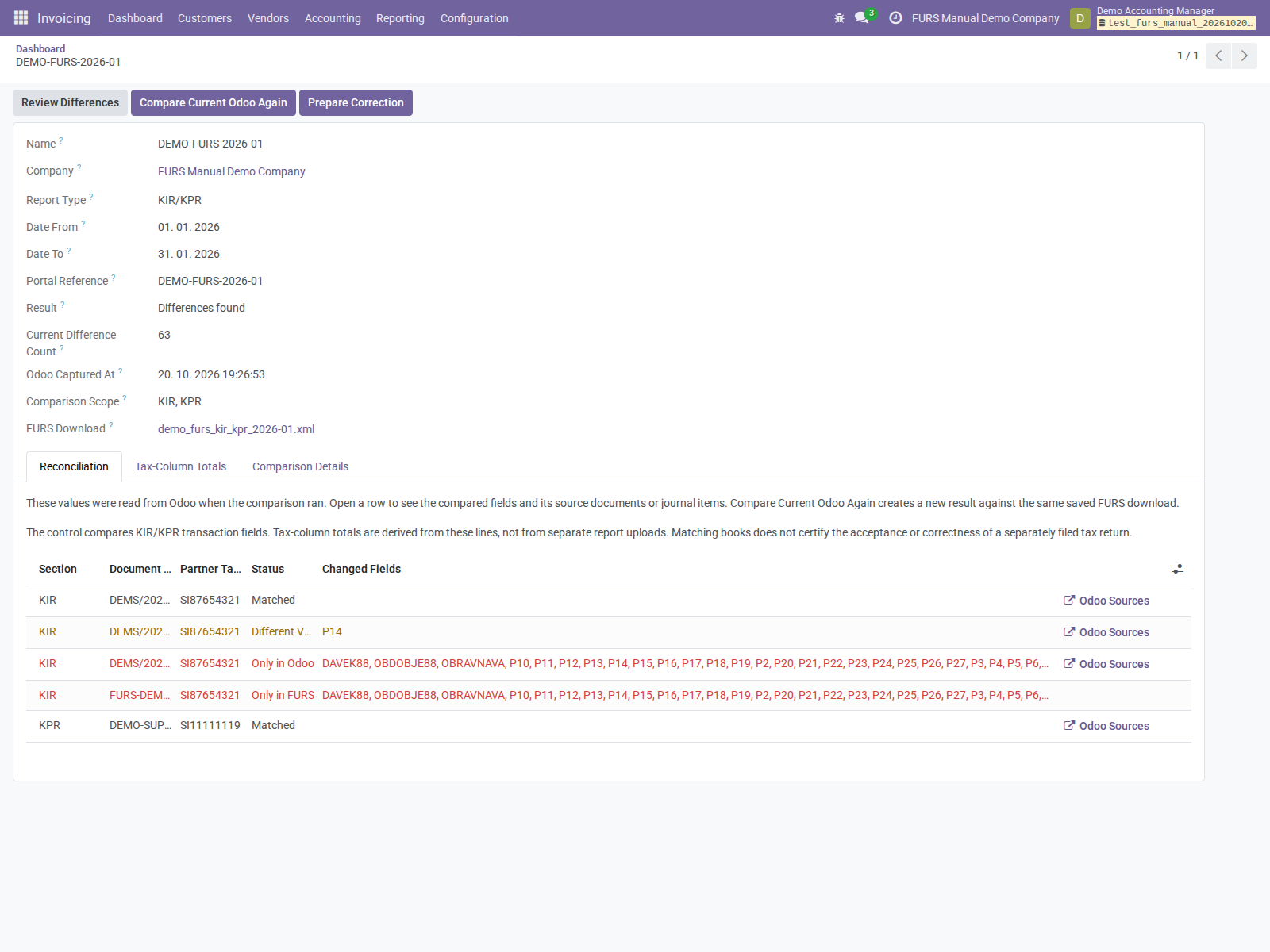
Task: Click the Prepare Correction button
Action: pos(356,102)
